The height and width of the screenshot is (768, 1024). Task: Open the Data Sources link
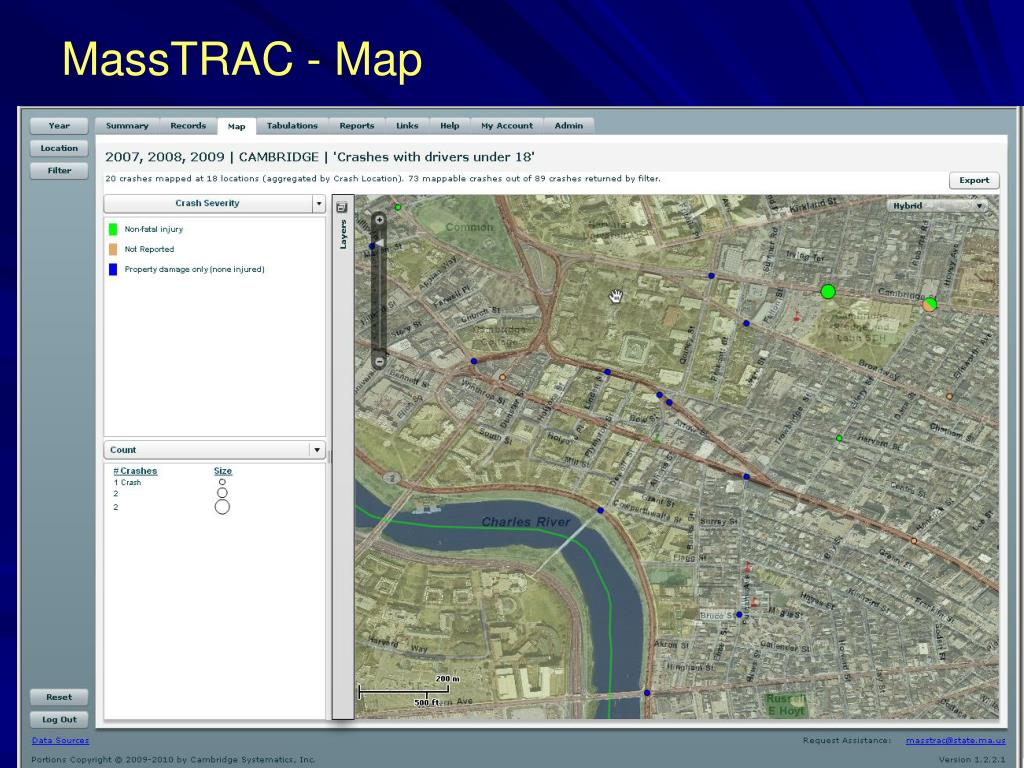point(60,741)
